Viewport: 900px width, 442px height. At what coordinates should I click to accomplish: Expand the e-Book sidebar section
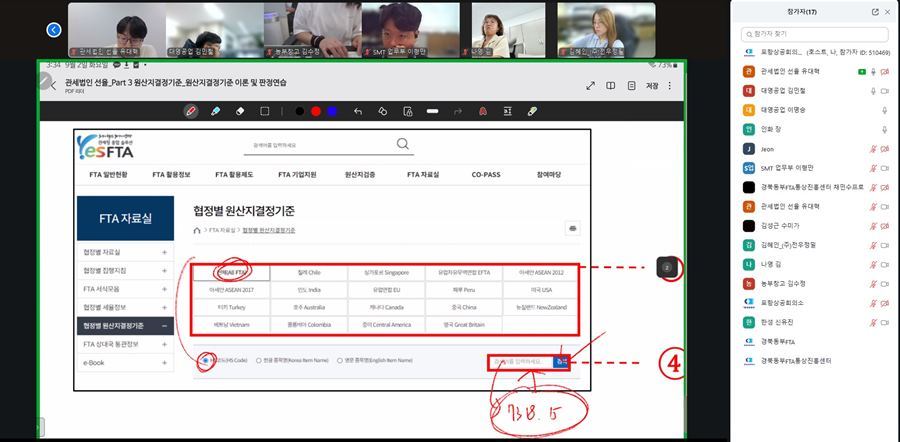(x=164, y=362)
